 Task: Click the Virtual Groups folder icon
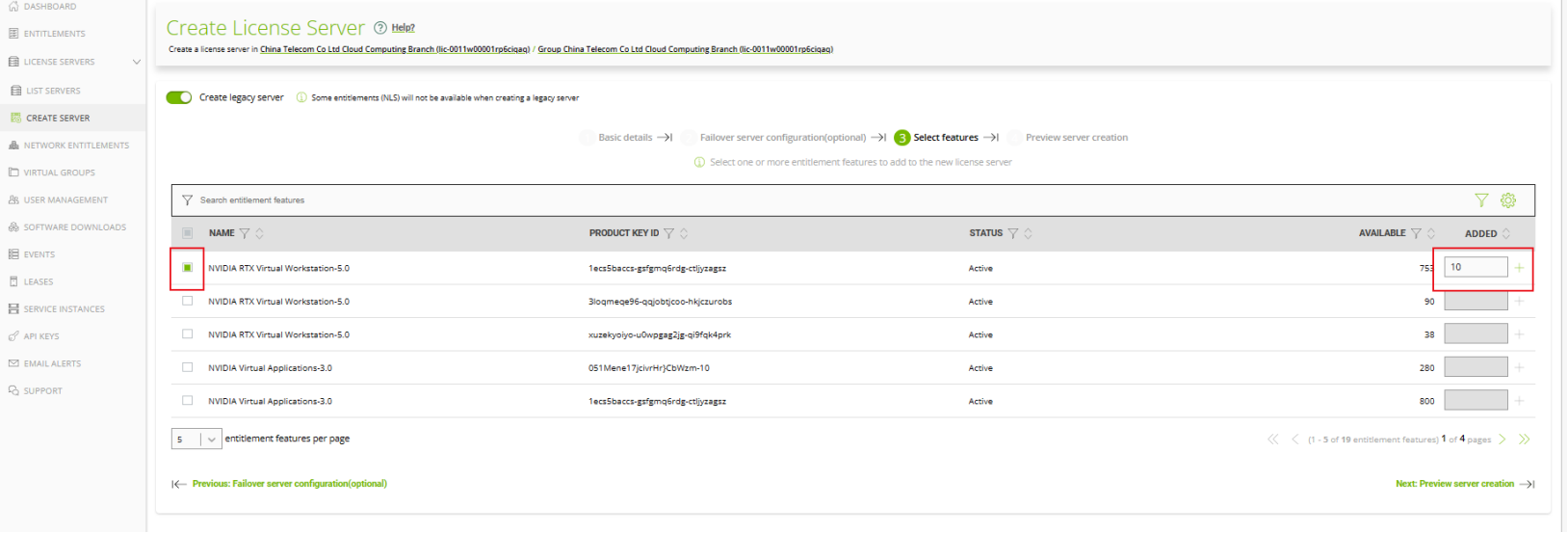click(x=13, y=173)
